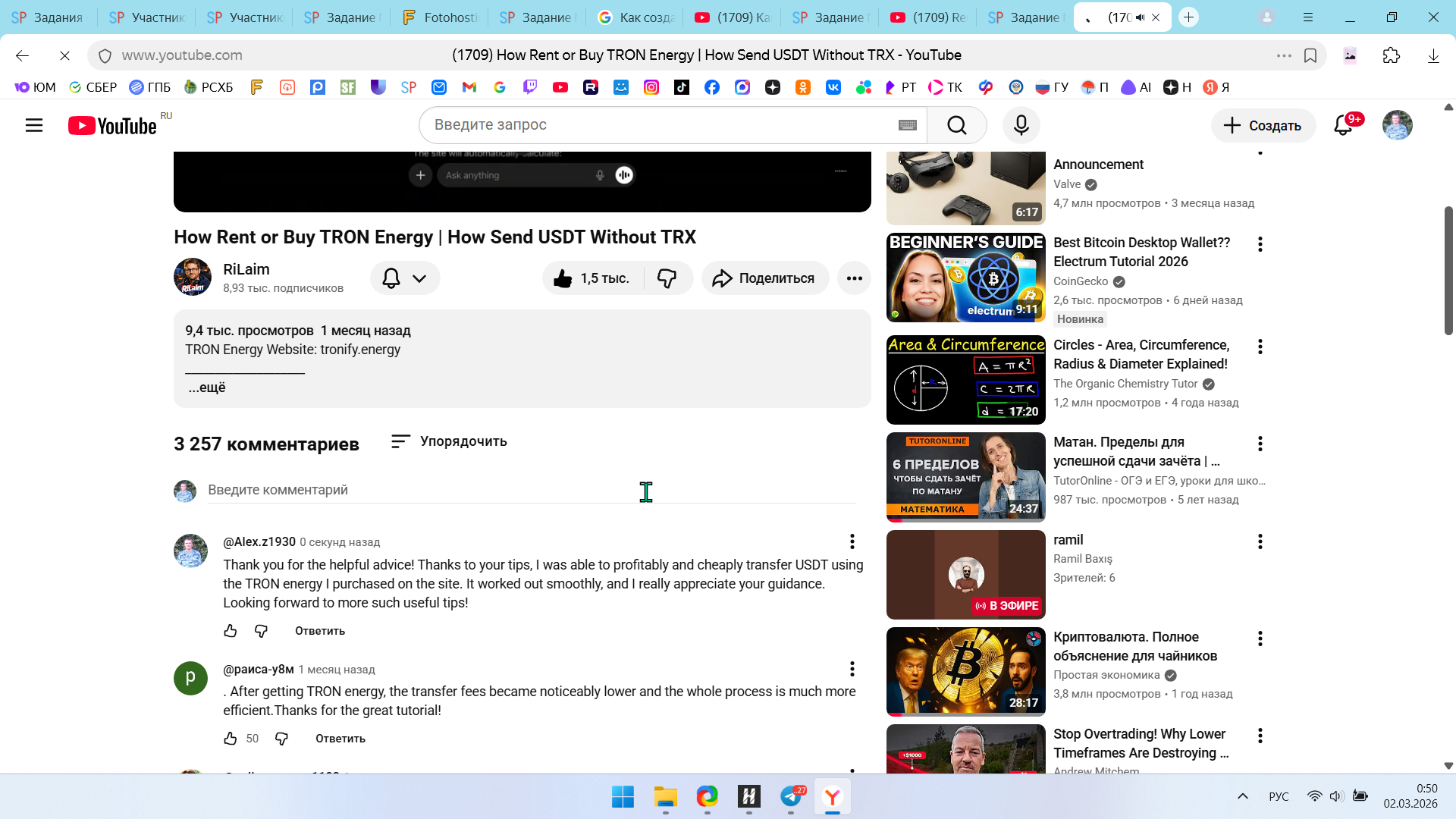This screenshot has height=819, width=1456.
Task: Open the RiLaim channel link
Action: [246, 269]
